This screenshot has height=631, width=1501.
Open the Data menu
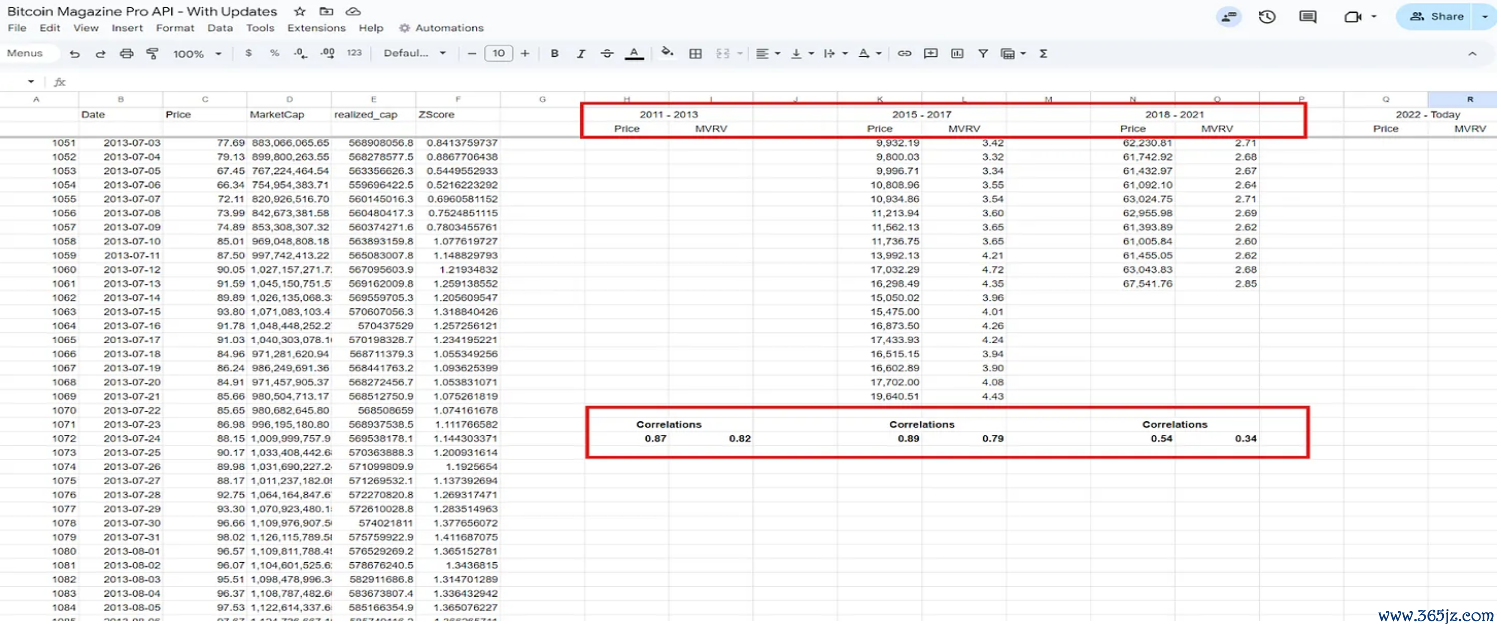220,28
